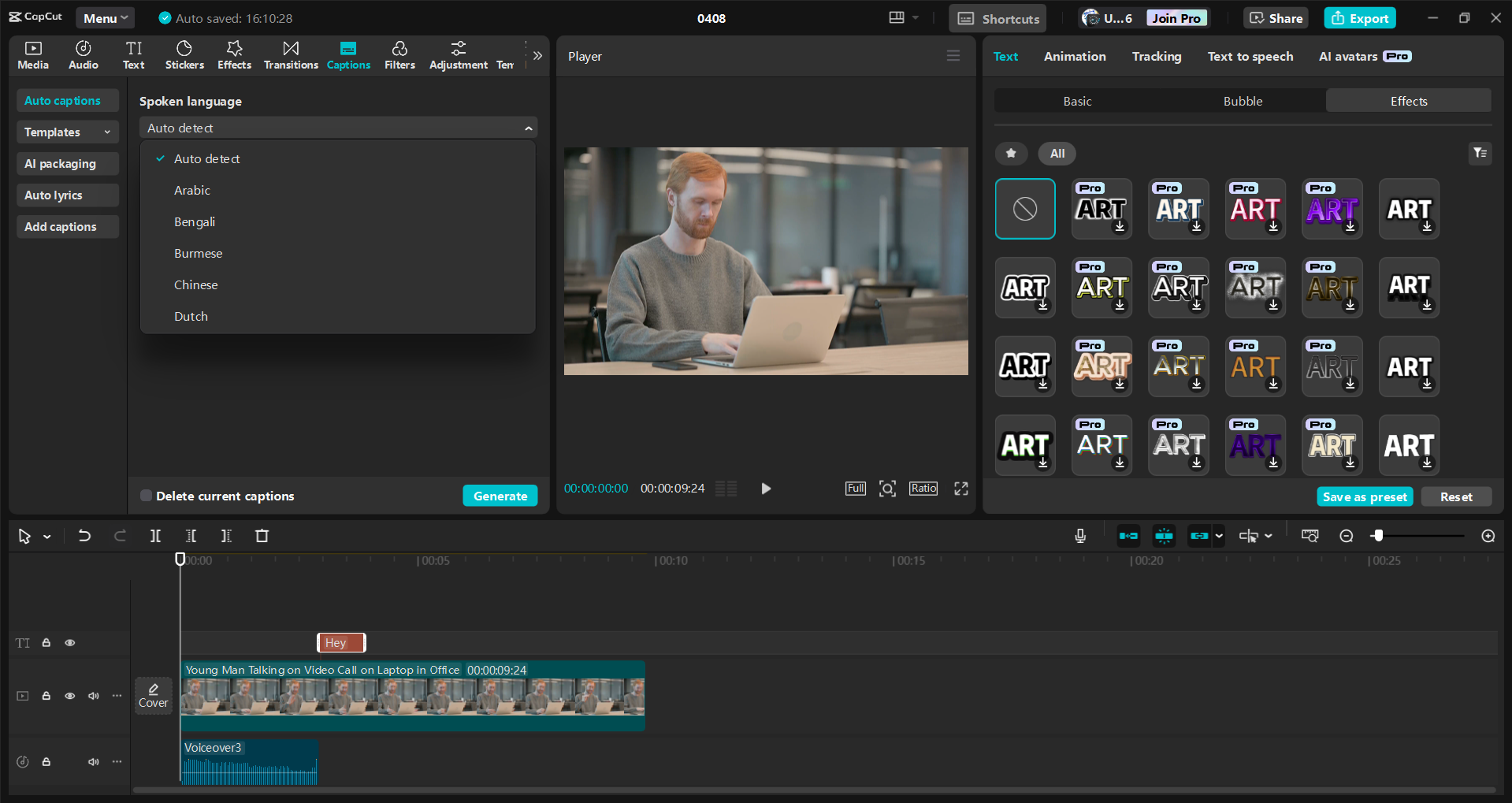
Task: Undo the last action
Action: tap(84, 536)
